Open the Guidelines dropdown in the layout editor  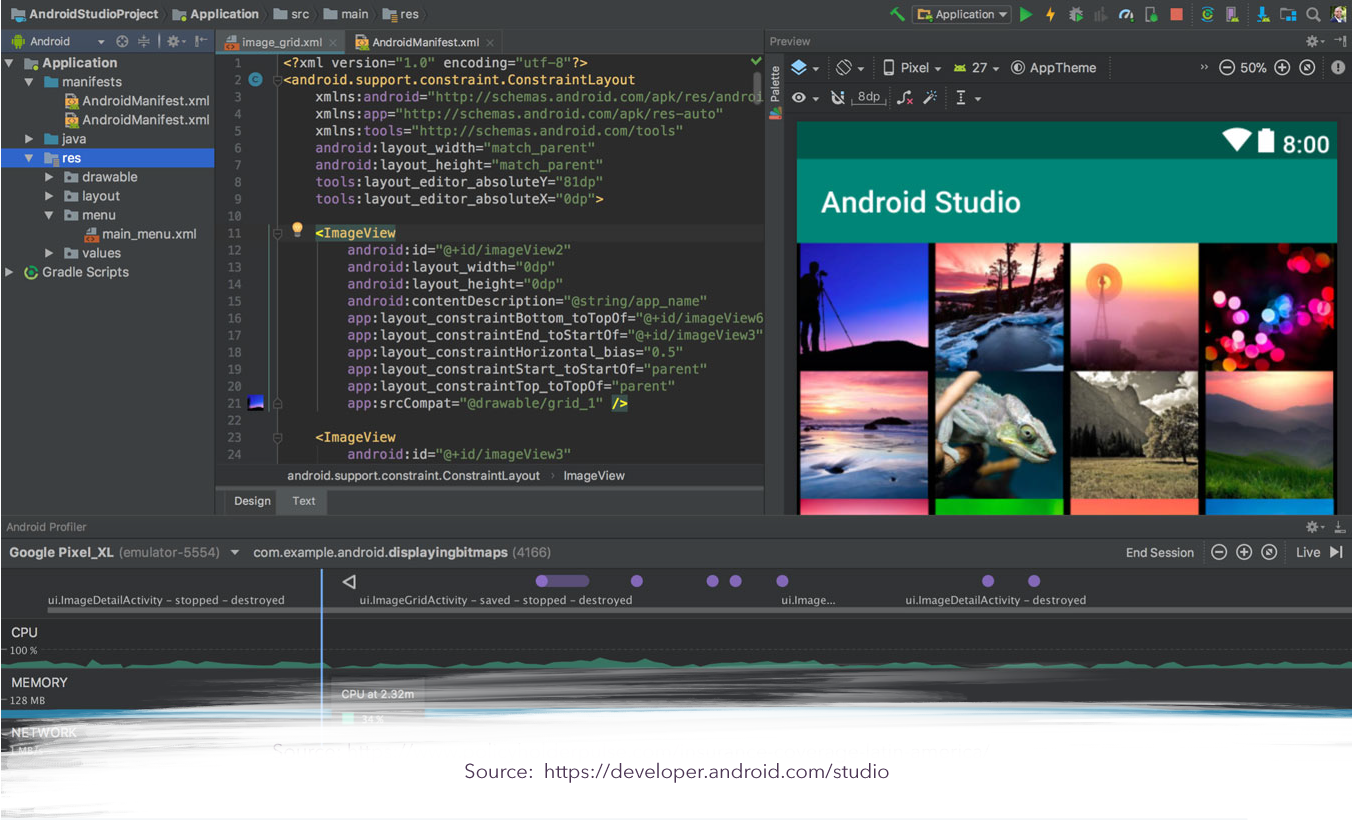[x=967, y=98]
